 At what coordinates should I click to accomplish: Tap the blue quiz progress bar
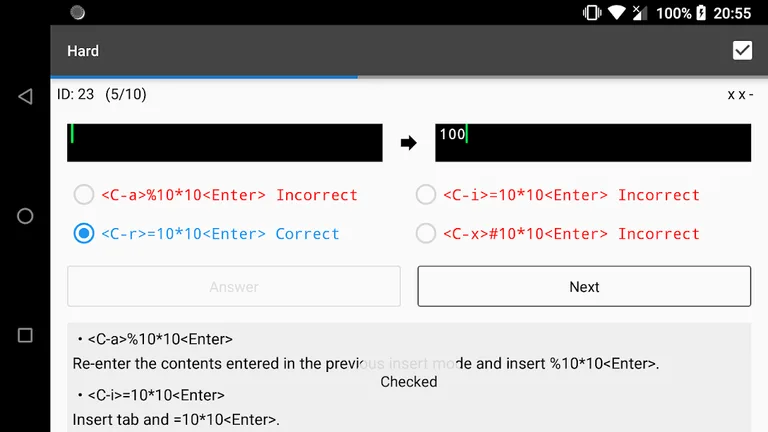(x=204, y=77)
